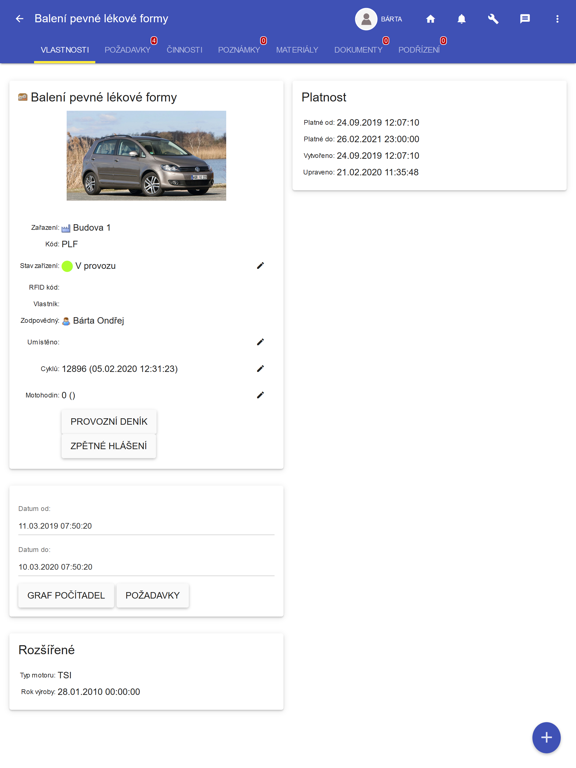Click Typ motoru value TSI
Image resolution: width=576 pixels, height=768 pixels.
65,675
